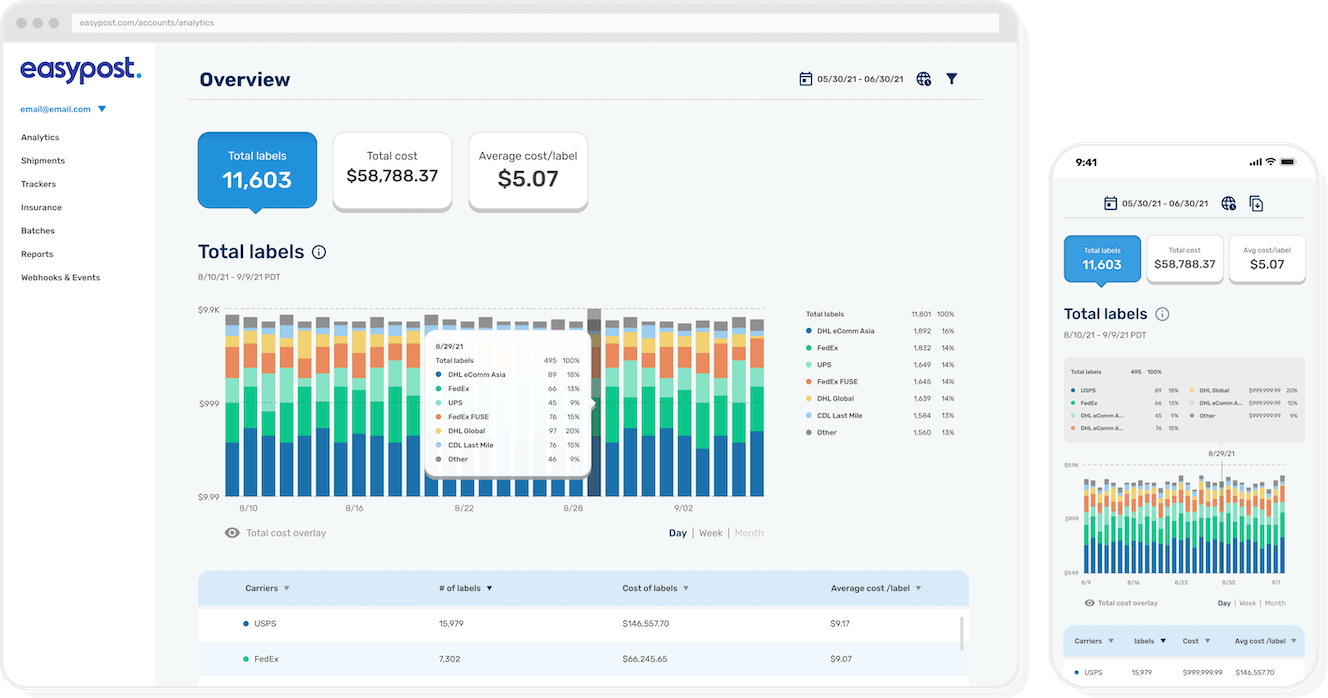Tap the timezone globe icon on the phone
1328x698 pixels.
pos(1229,203)
